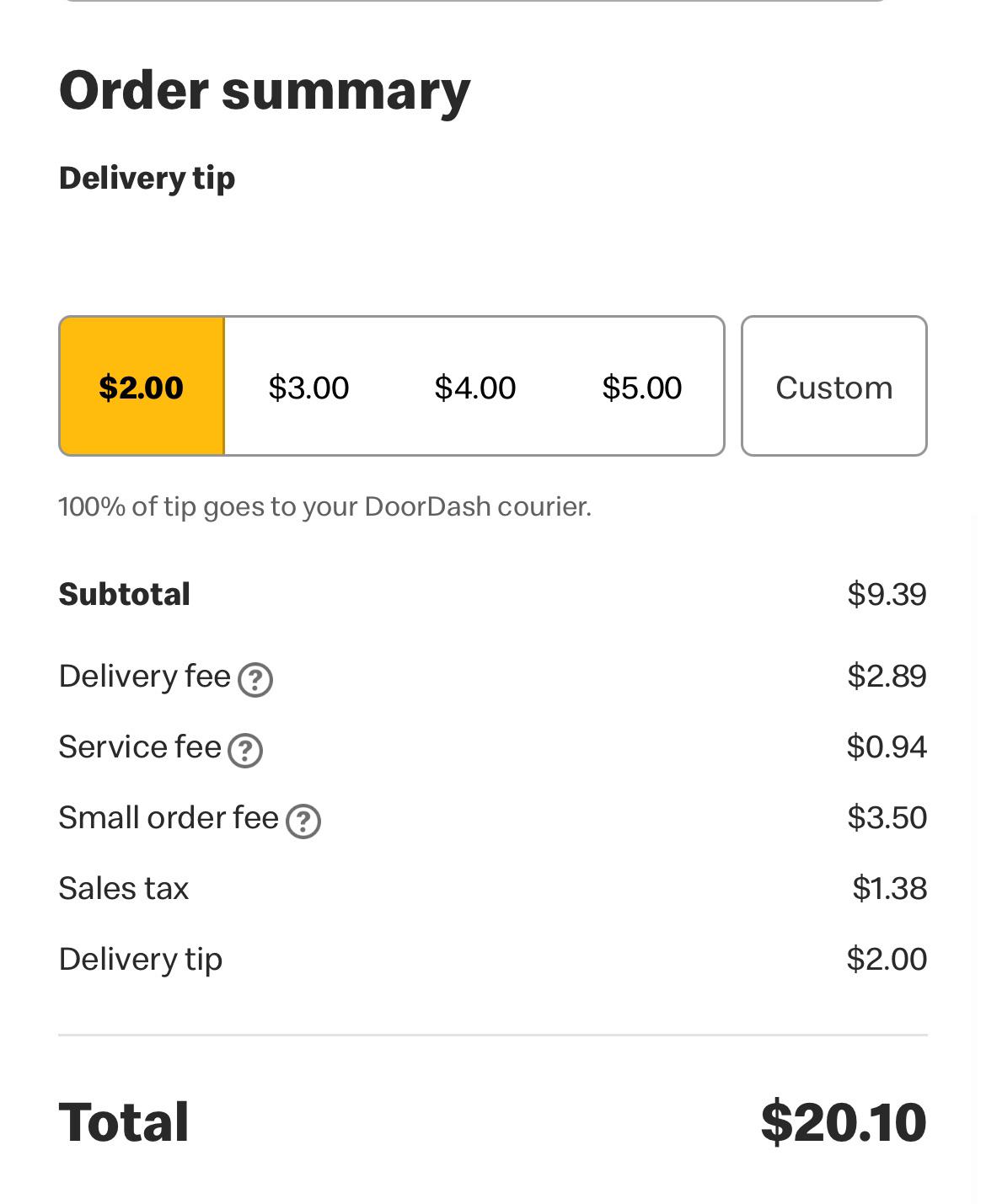Image resolution: width=986 pixels, height=1204 pixels.
Task: Click the $20.10 total amount
Action: [x=843, y=1122]
